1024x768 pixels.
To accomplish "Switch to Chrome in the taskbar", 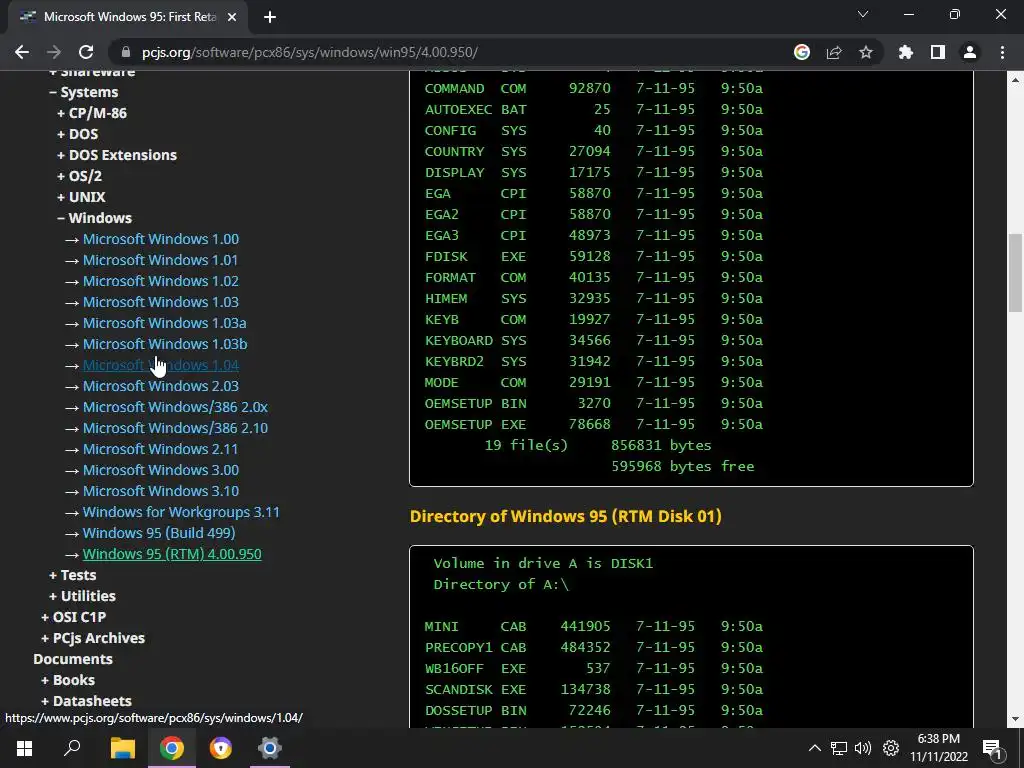I will pyautogui.click(x=171, y=748).
